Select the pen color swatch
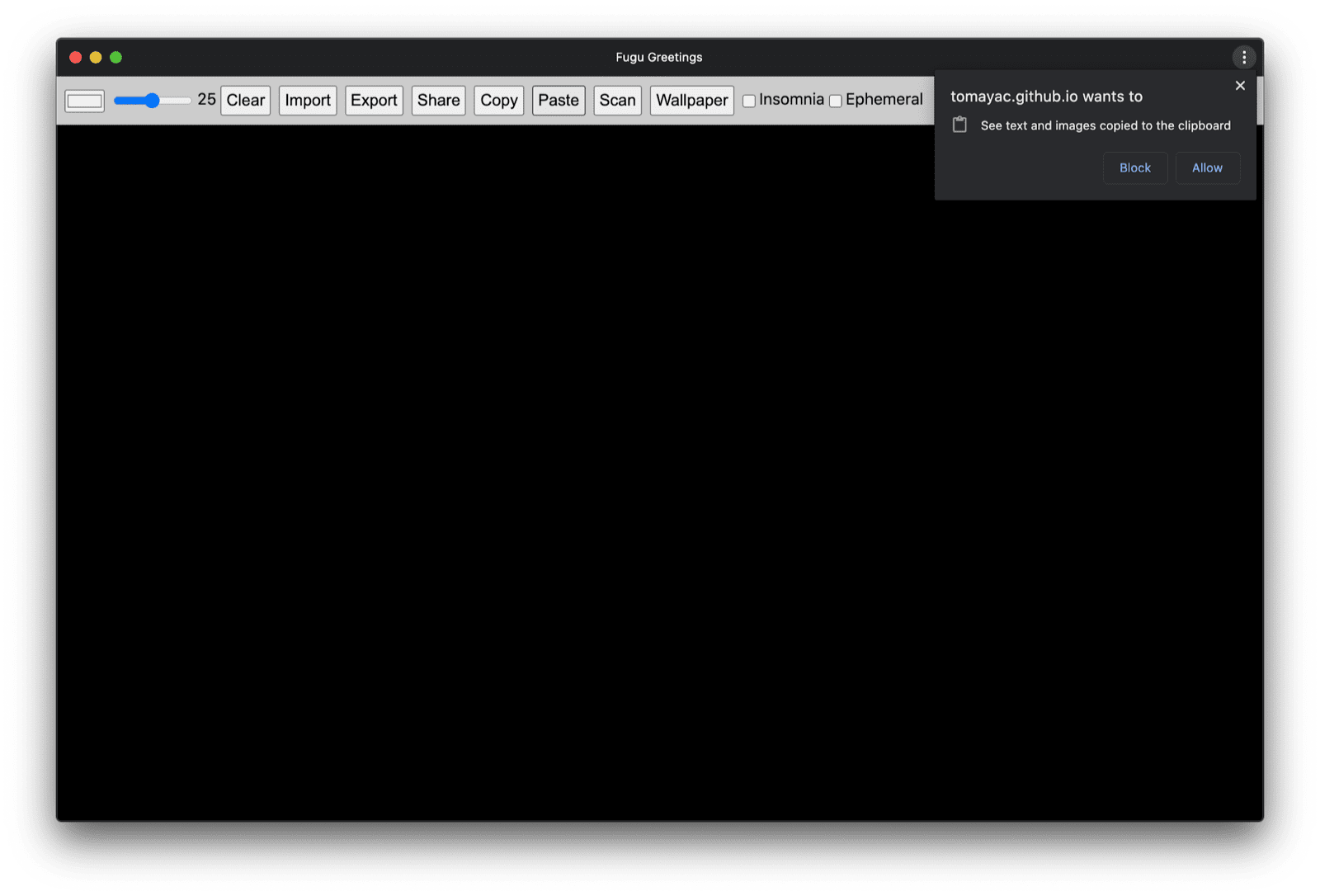Viewport: 1320px width, 896px height. [83, 100]
